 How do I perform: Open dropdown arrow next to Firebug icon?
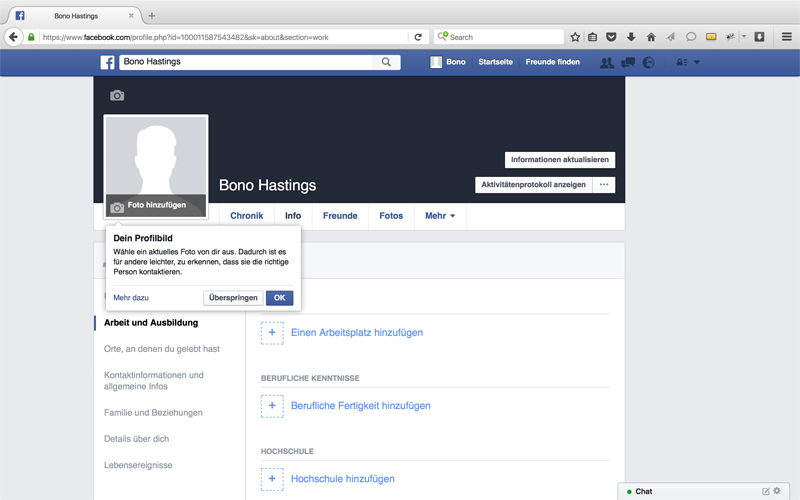(x=744, y=37)
